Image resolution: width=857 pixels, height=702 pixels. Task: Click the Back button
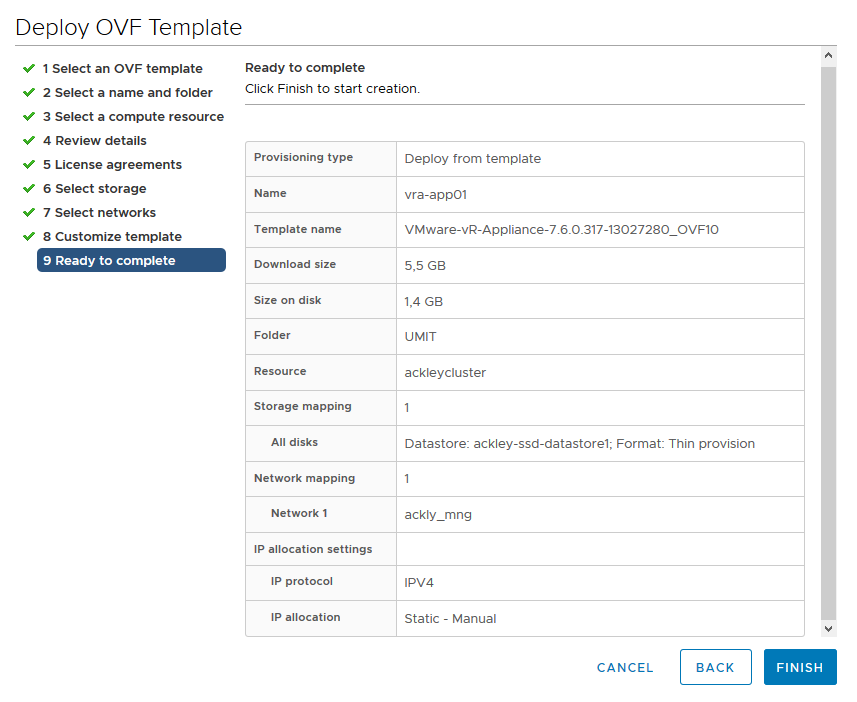(715, 667)
